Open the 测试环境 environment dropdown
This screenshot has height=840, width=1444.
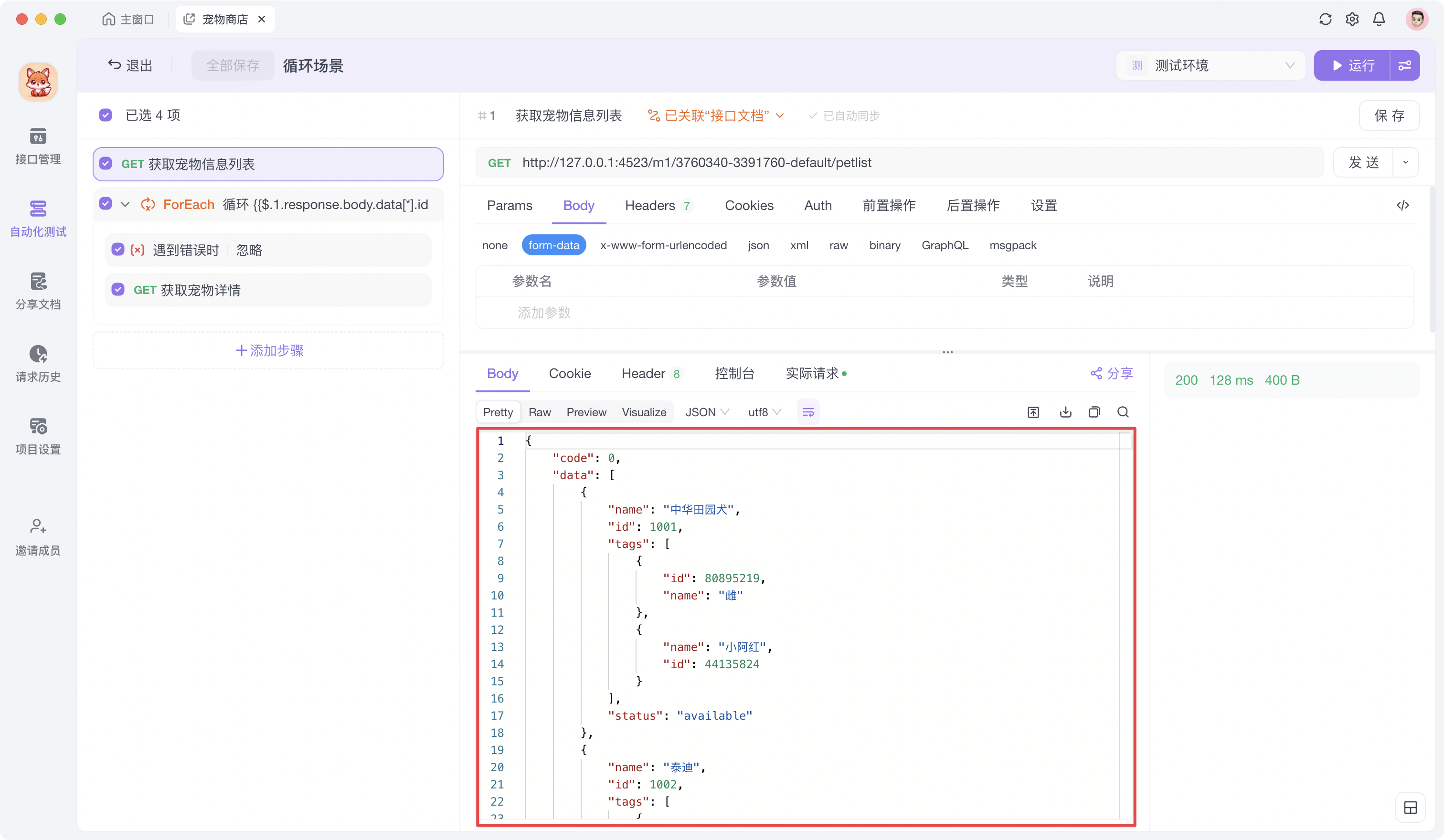(x=1210, y=66)
